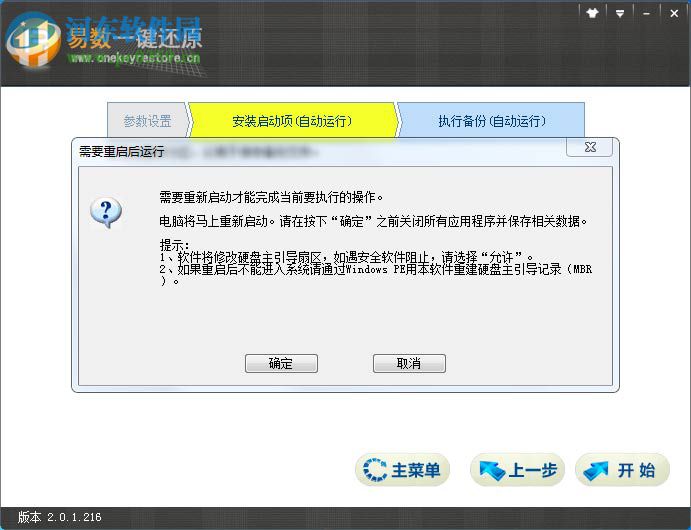691x530 pixels.
Task: Click the line 1、软件将修改硬盘主引导扇区
Action: pyautogui.click(x=347, y=257)
